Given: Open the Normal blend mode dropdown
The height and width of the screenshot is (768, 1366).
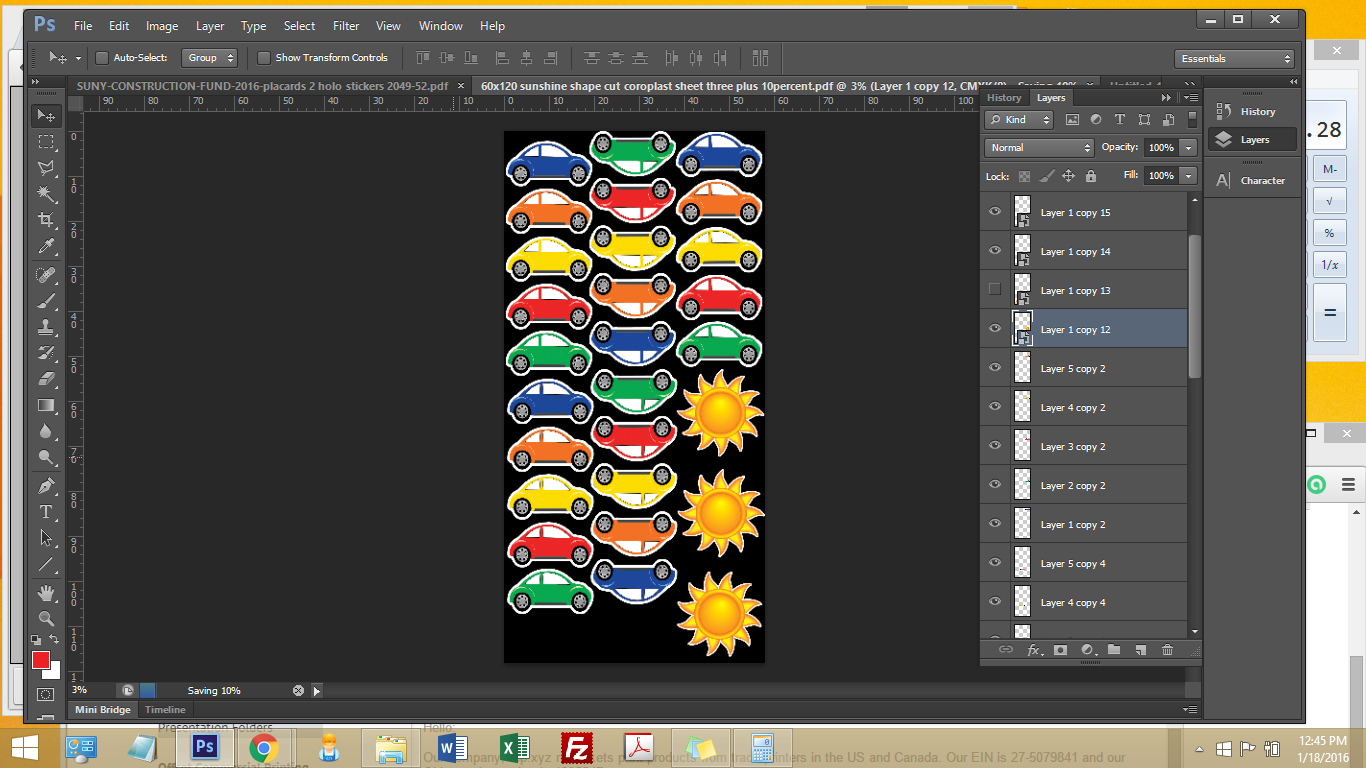Looking at the screenshot, I should coord(1040,147).
